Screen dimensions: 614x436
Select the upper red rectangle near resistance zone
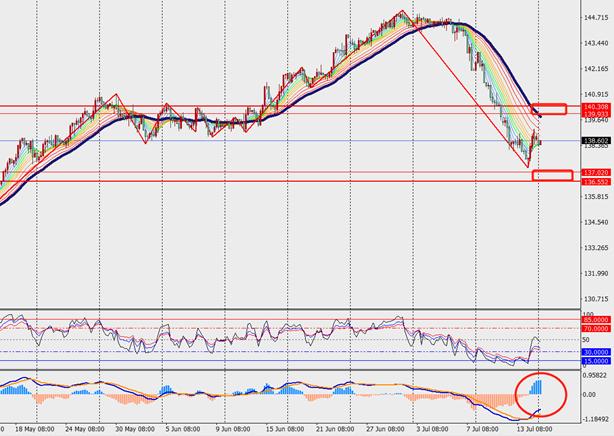pos(550,107)
